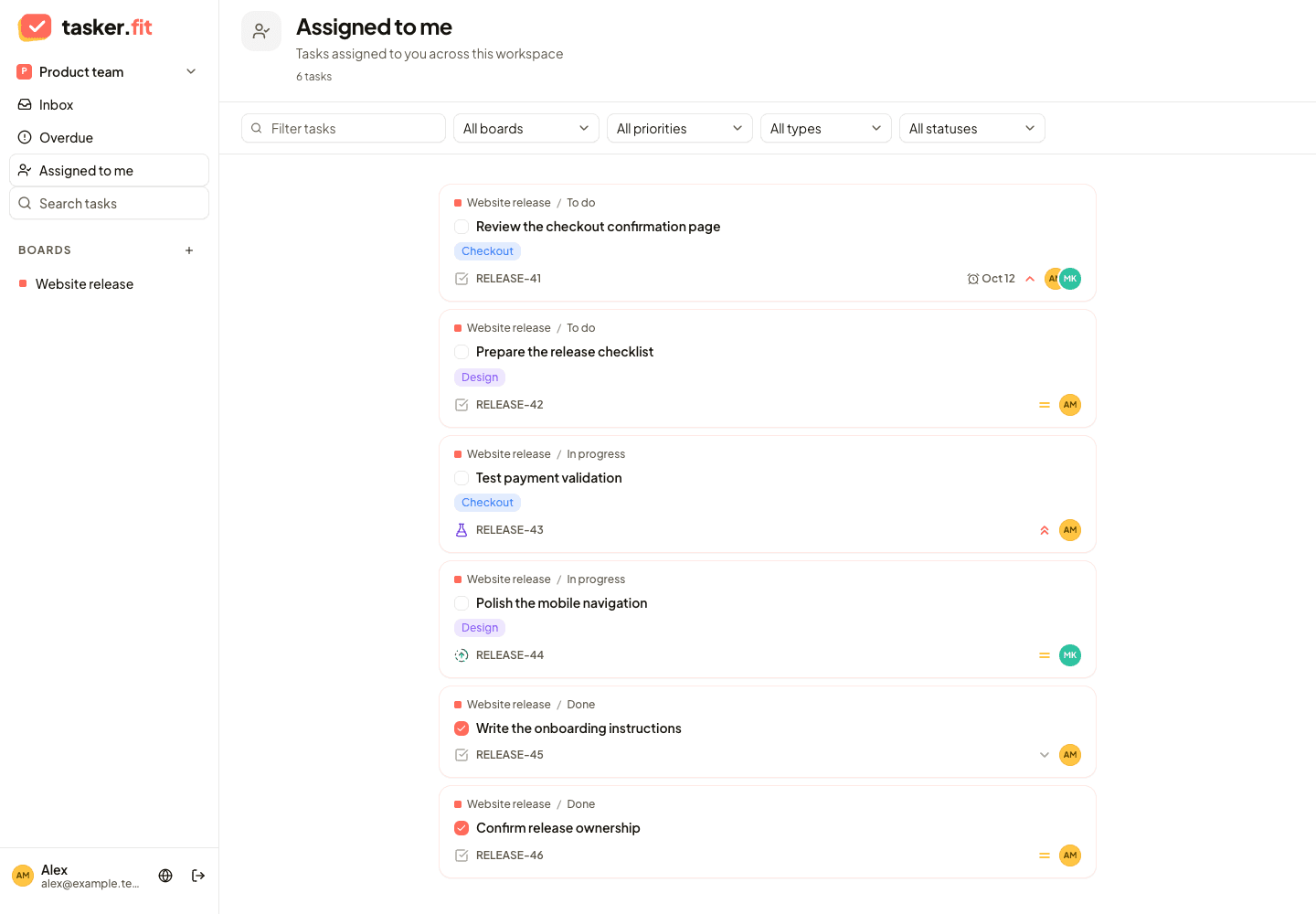Mark 'Review the checkout confirmation page' complete
Viewport: 1316px width, 914px height.
[462, 227]
